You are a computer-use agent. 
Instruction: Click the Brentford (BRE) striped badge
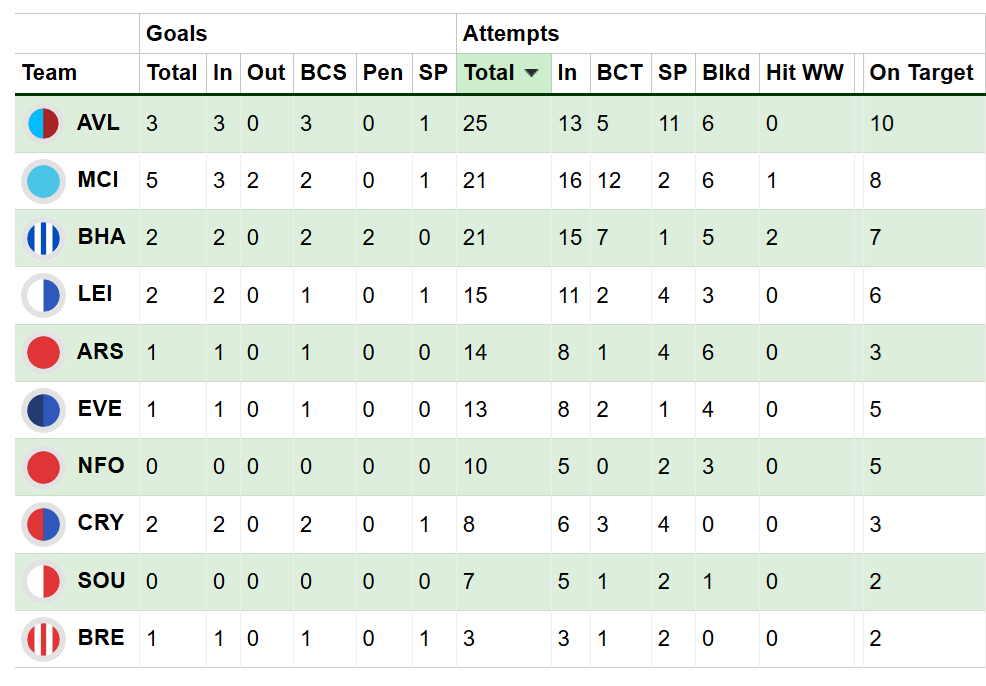(x=43, y=637)
